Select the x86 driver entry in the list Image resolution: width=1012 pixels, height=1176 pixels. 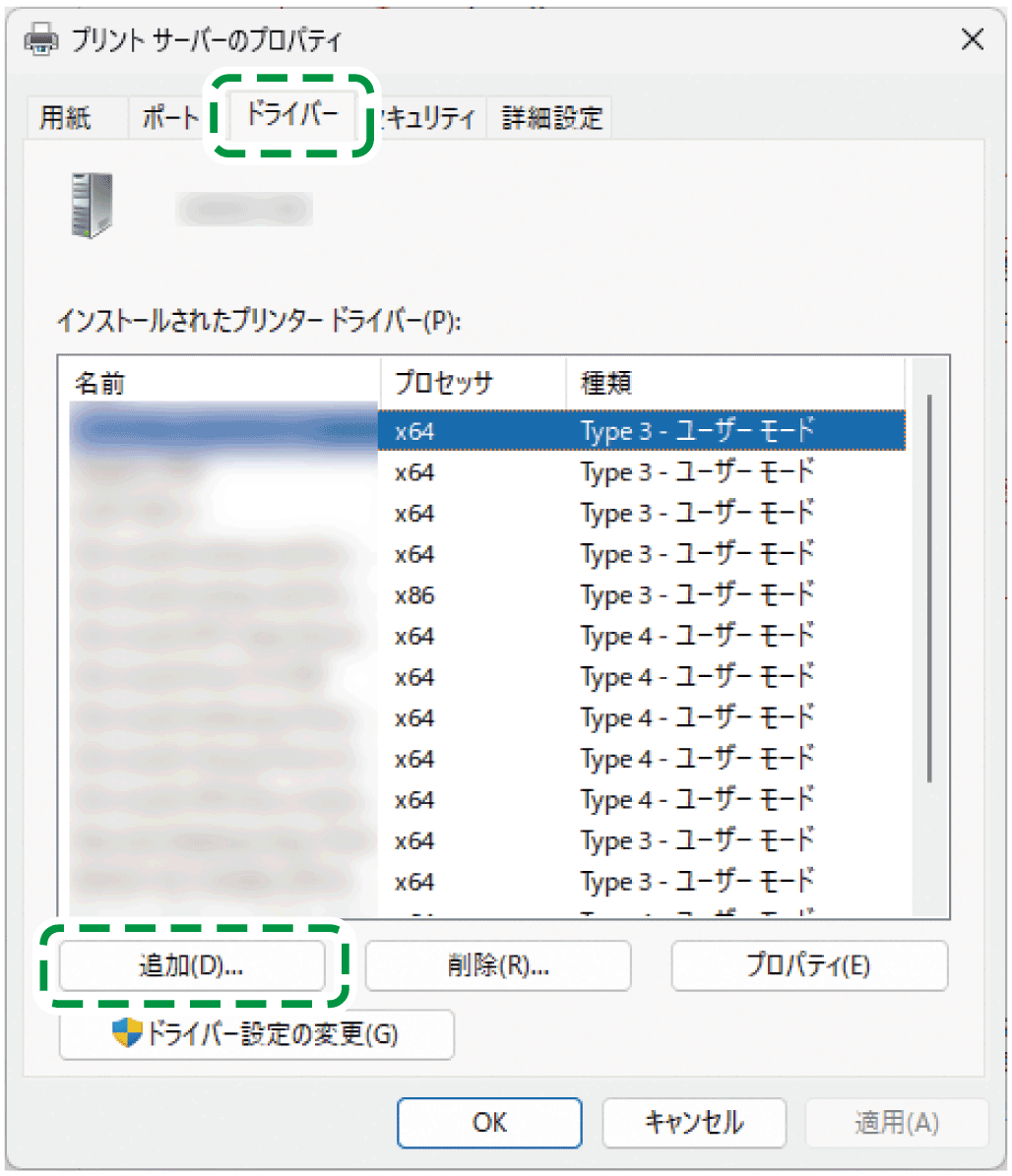591,594
